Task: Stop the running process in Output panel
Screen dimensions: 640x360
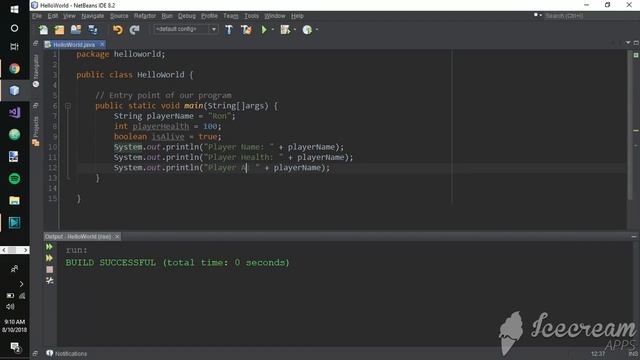Action: click(49, 269)
